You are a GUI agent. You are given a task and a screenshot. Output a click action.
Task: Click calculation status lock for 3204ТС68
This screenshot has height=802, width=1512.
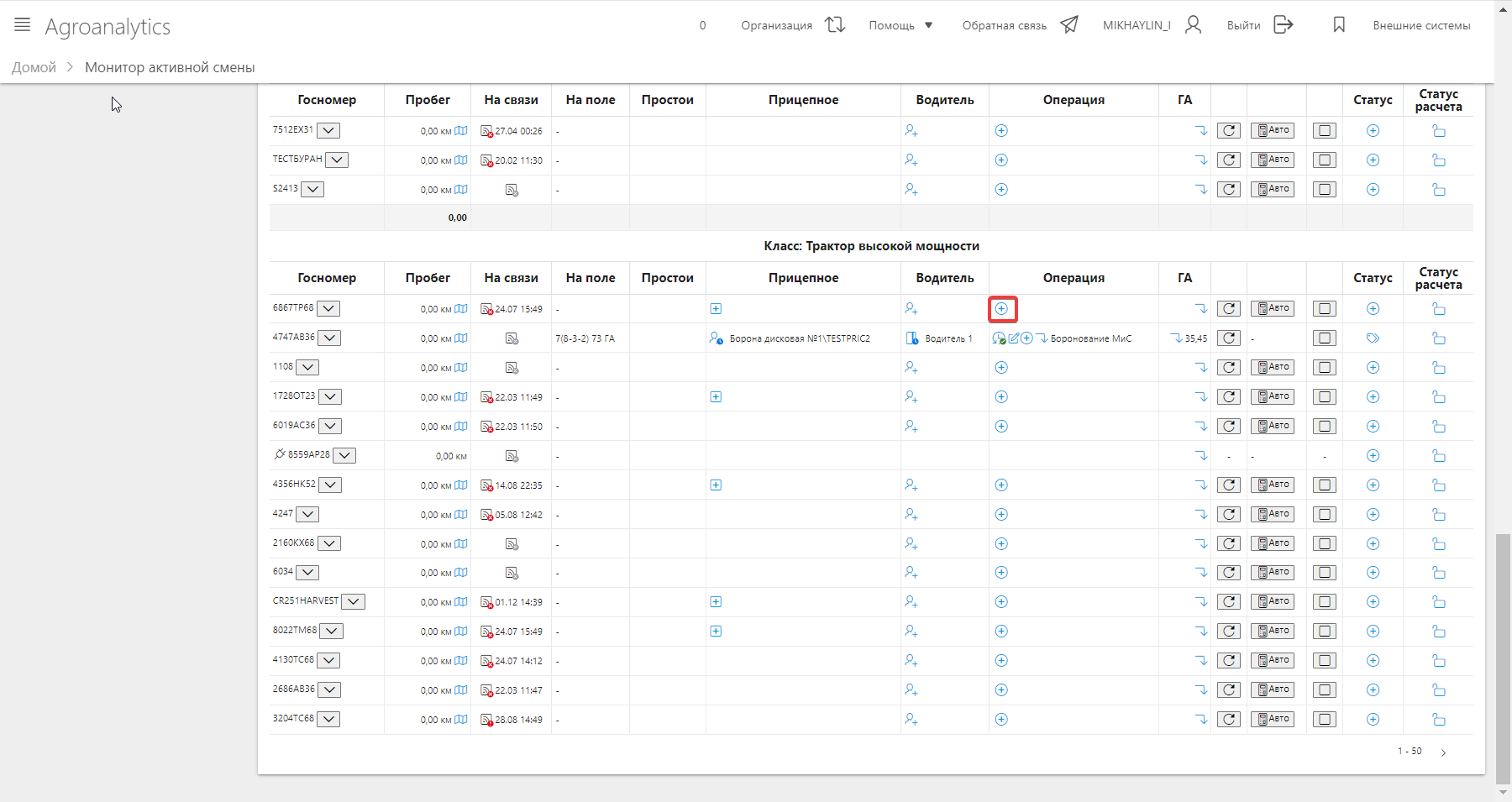tap(1438, 720)
